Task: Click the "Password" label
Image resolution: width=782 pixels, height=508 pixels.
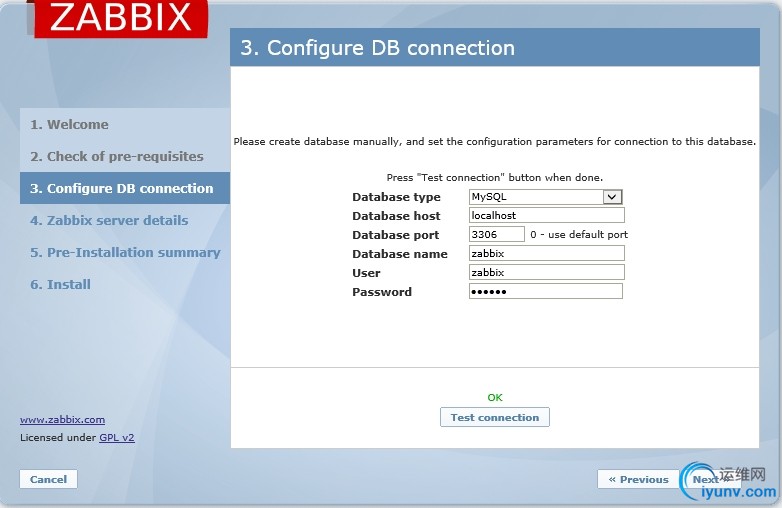Action: (382, 292)
